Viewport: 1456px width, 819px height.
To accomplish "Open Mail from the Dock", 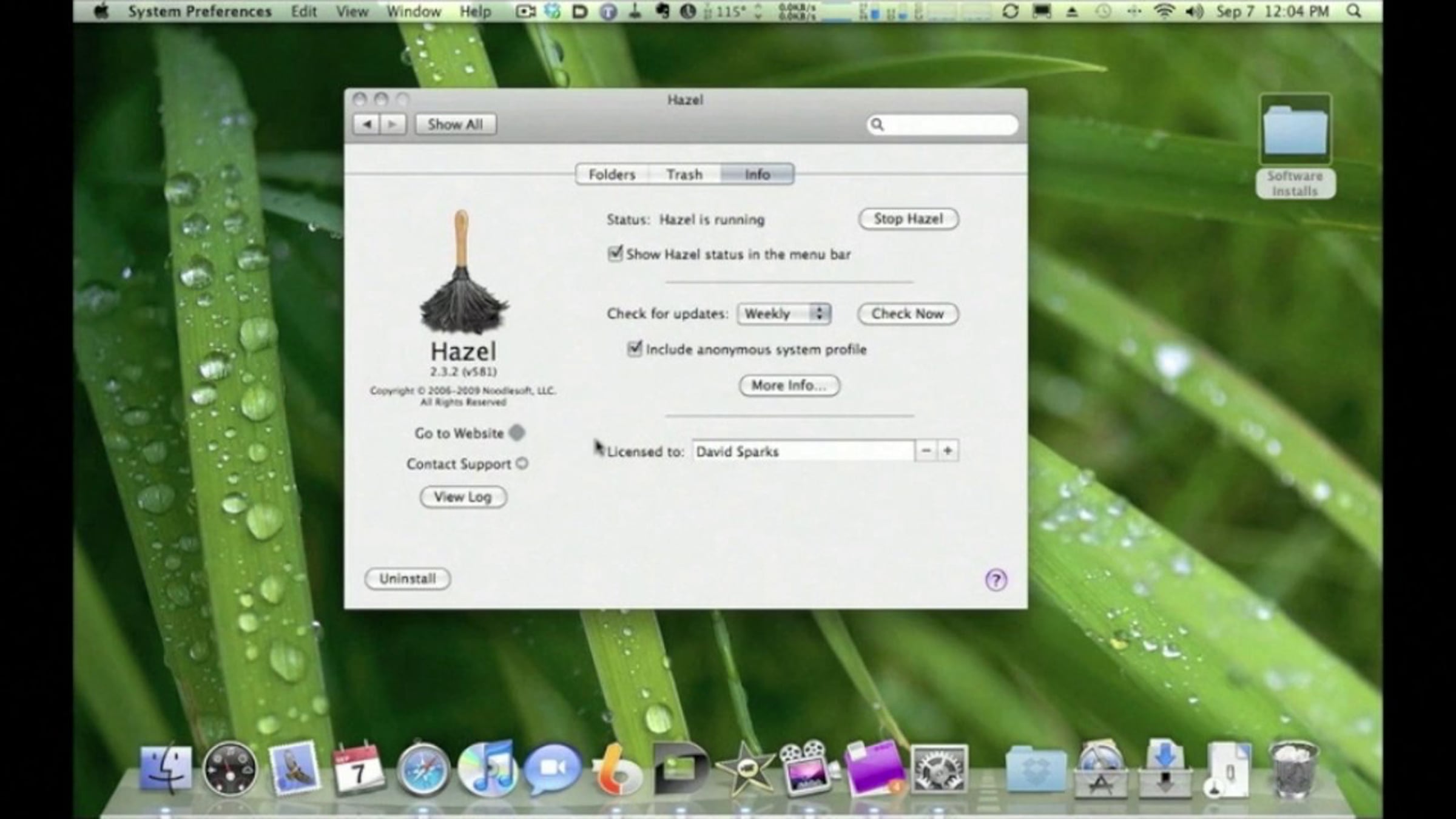I will (x=294, y=769).
